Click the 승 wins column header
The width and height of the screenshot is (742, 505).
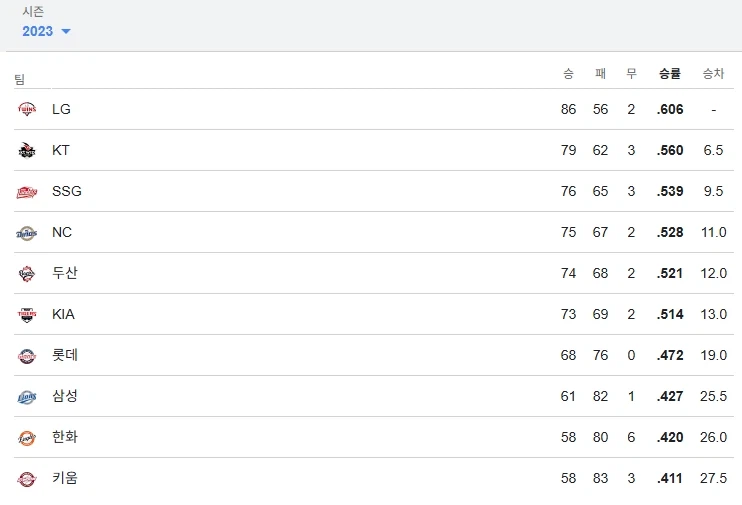pos(568,73)
